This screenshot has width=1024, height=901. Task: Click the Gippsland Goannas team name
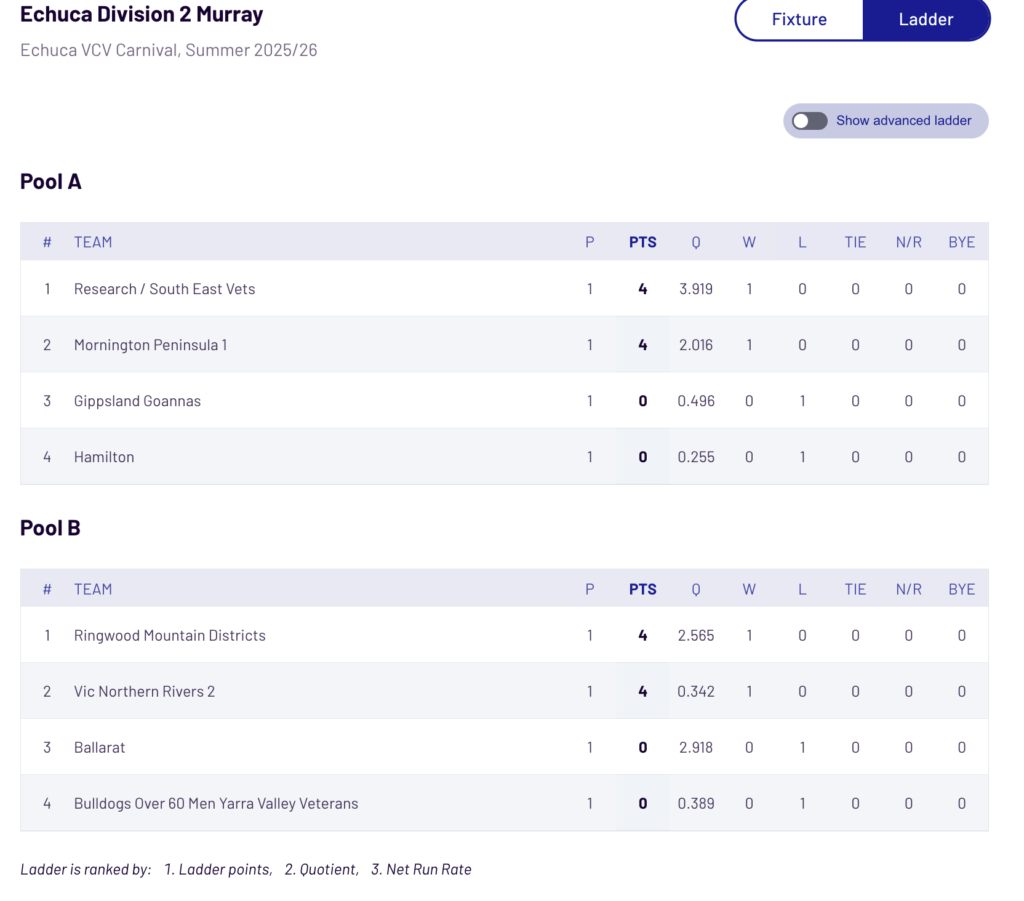137,401
